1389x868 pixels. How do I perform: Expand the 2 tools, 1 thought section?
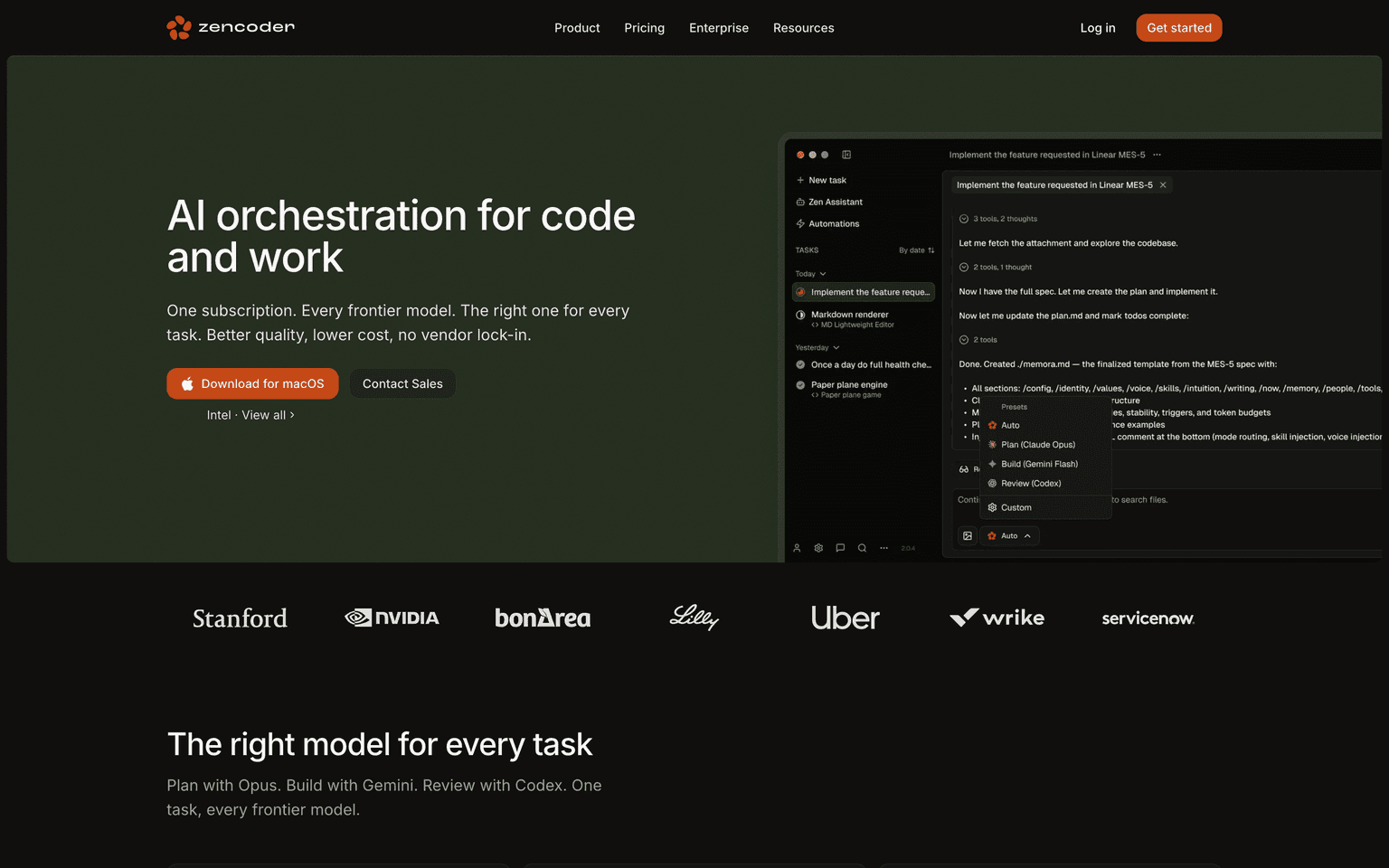click(996, 268)
